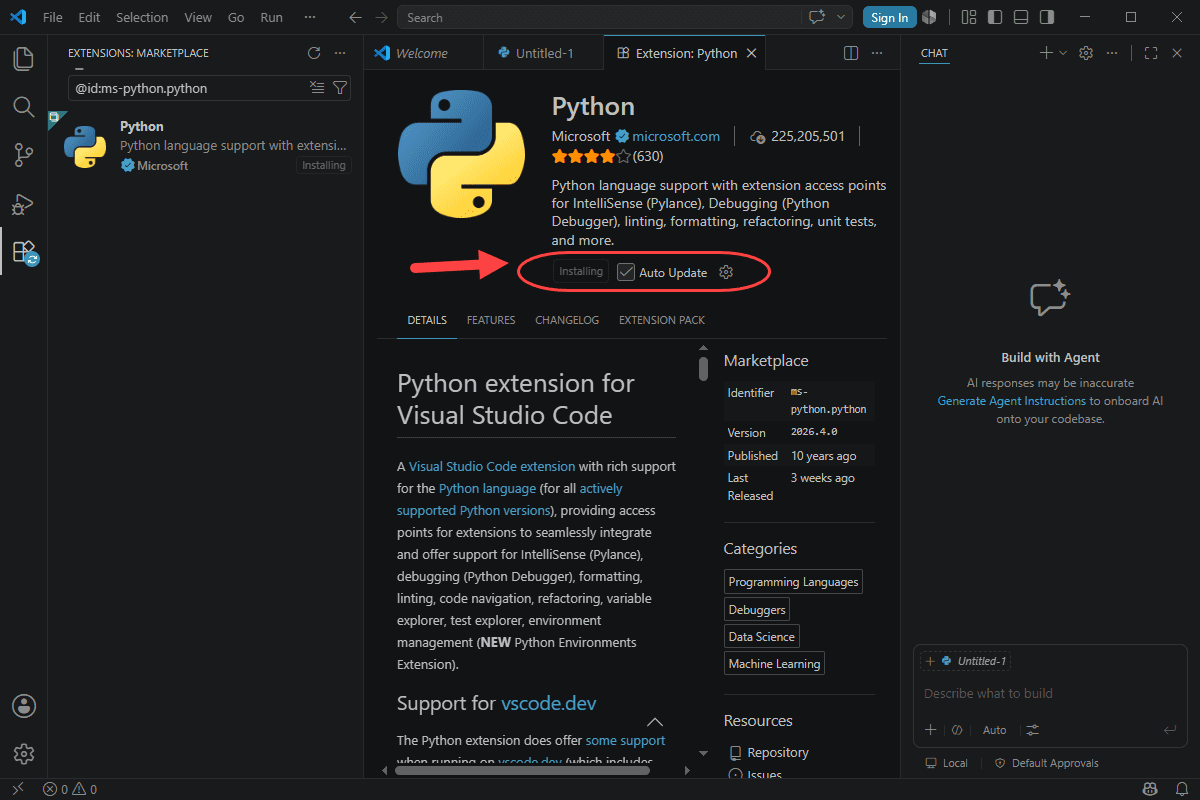
Task: Click the title bar Search command center
Action: coord(600,17)
